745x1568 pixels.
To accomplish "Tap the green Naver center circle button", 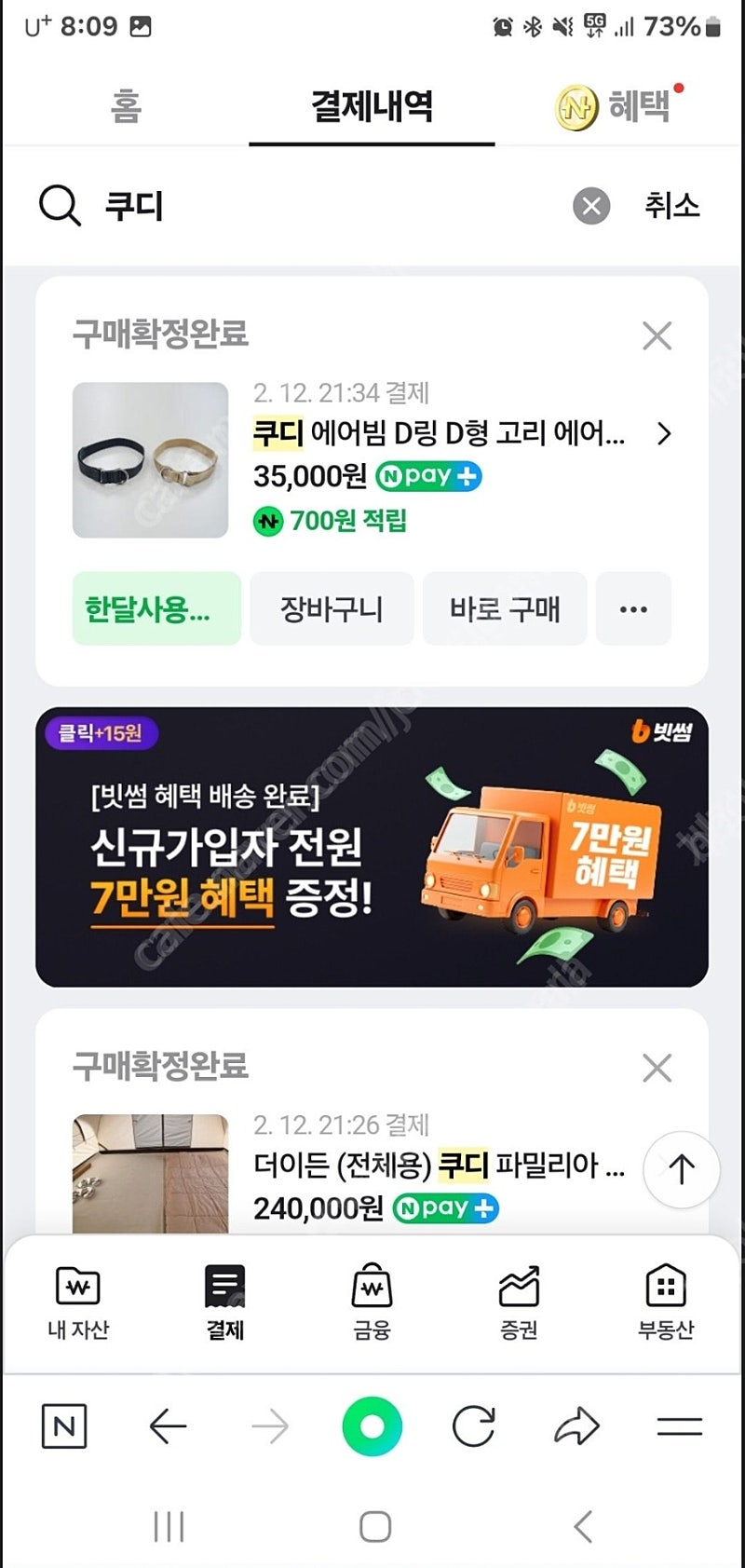I will click(372, 1425).
